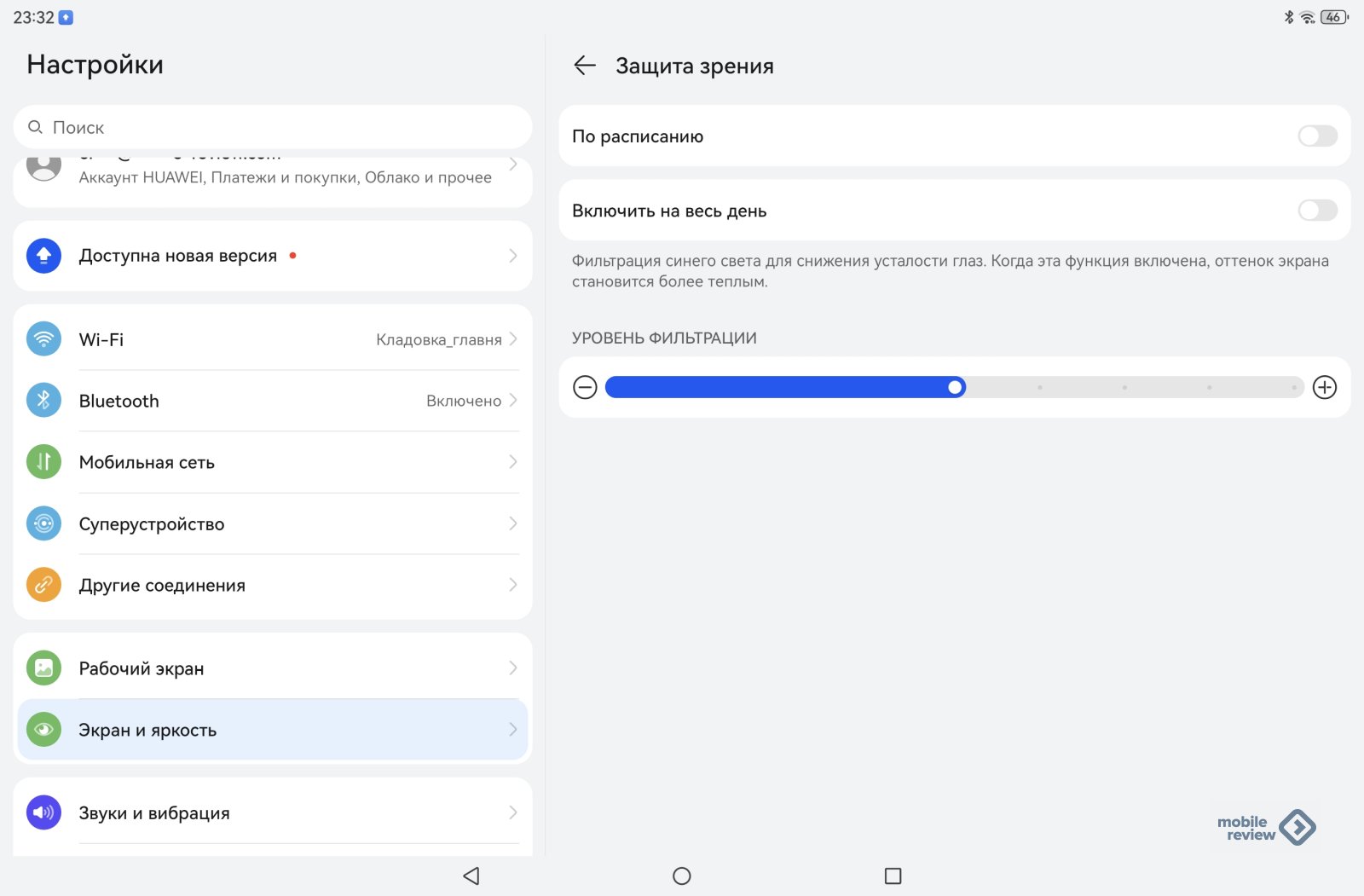This screenshot has height=896, width=1364.
Task: Tap the Суперустройство icon
Action: click(43, 523)
